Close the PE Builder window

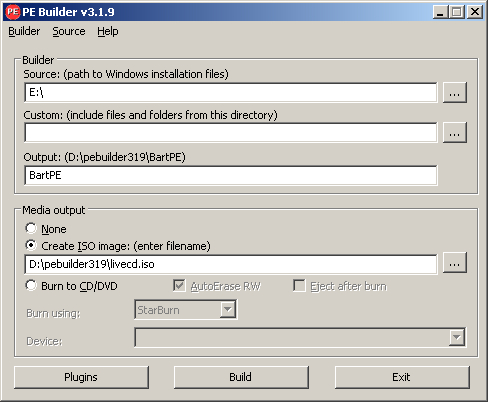tap(475, 12)
